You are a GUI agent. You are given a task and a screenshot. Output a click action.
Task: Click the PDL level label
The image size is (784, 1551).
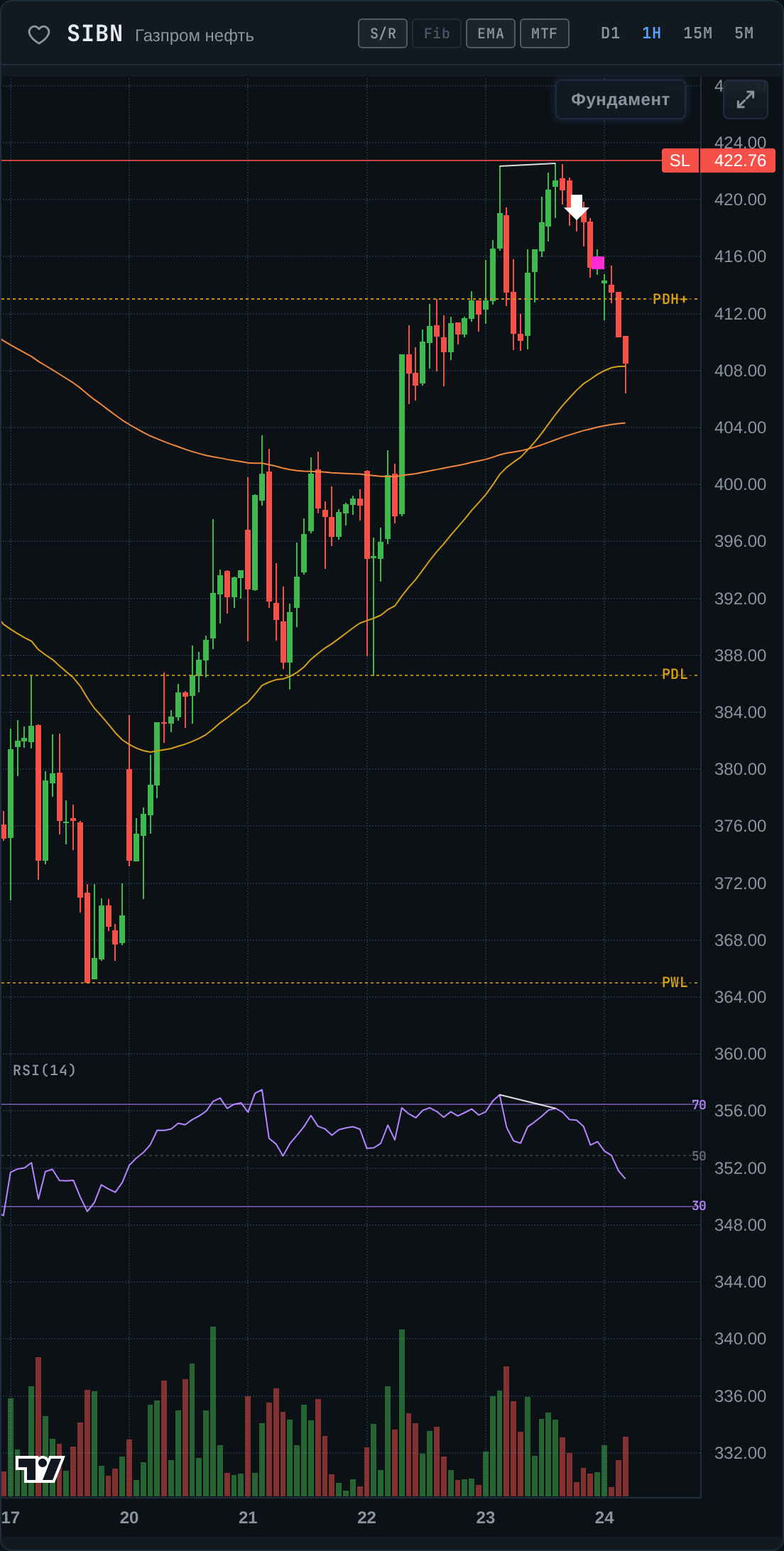675,674
